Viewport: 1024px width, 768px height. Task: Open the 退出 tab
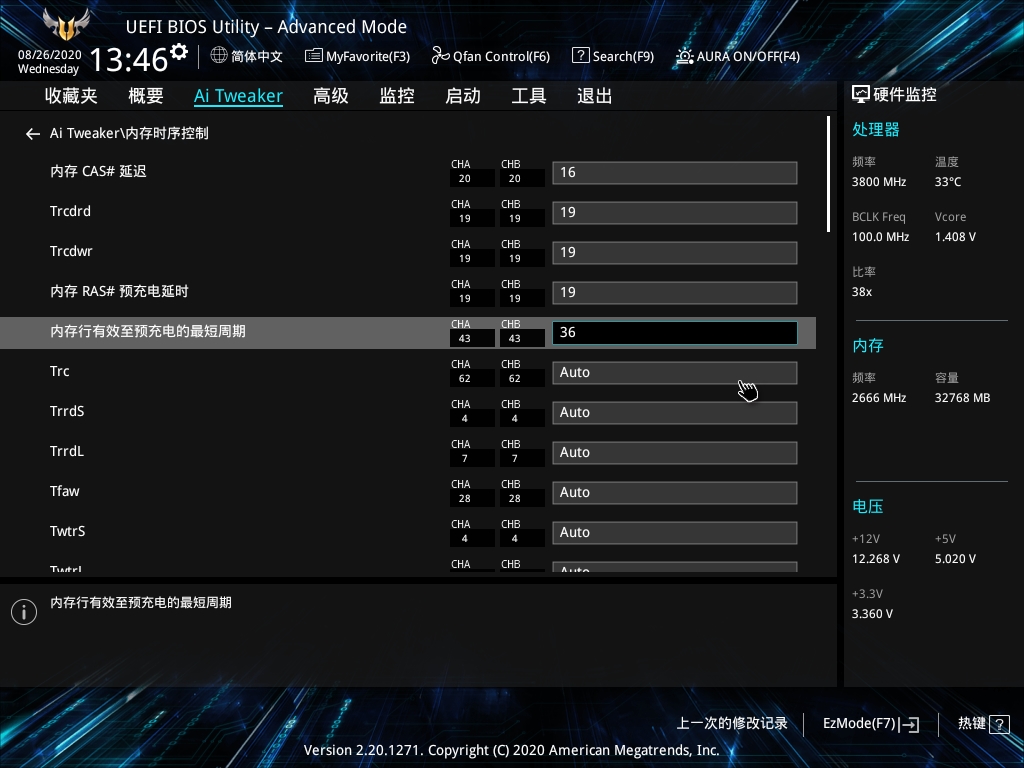pos(594,96)
